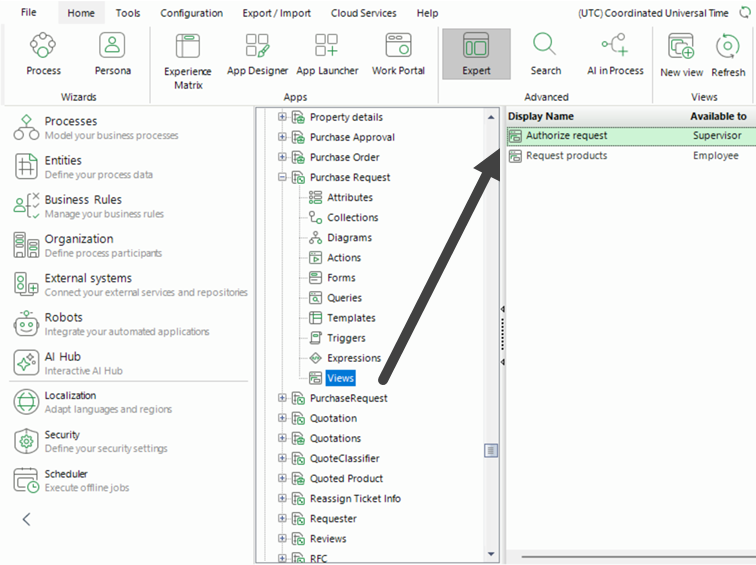Select the Forms tree item
Viewport: 756px width, 565px height.
341,278
